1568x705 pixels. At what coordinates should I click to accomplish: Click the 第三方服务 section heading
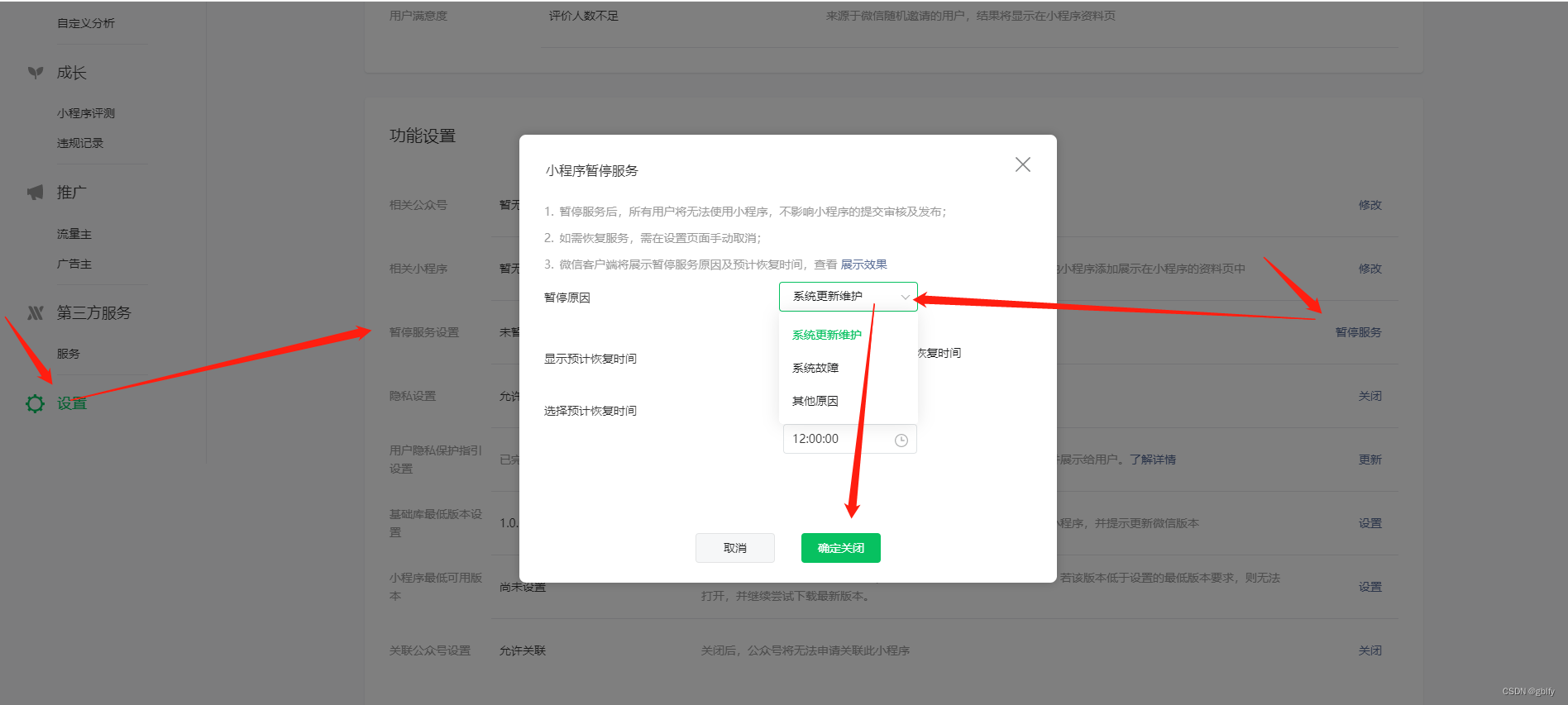(94, 313)
